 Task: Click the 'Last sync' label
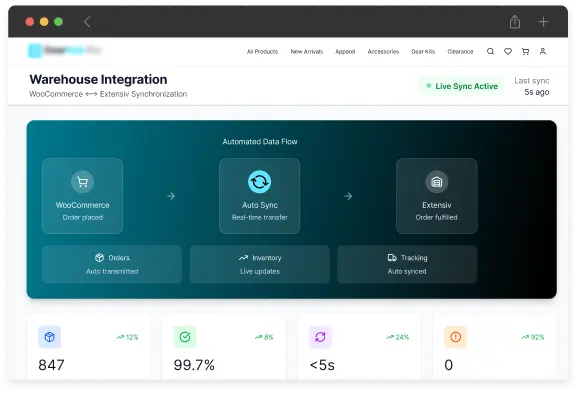point(532,81)
